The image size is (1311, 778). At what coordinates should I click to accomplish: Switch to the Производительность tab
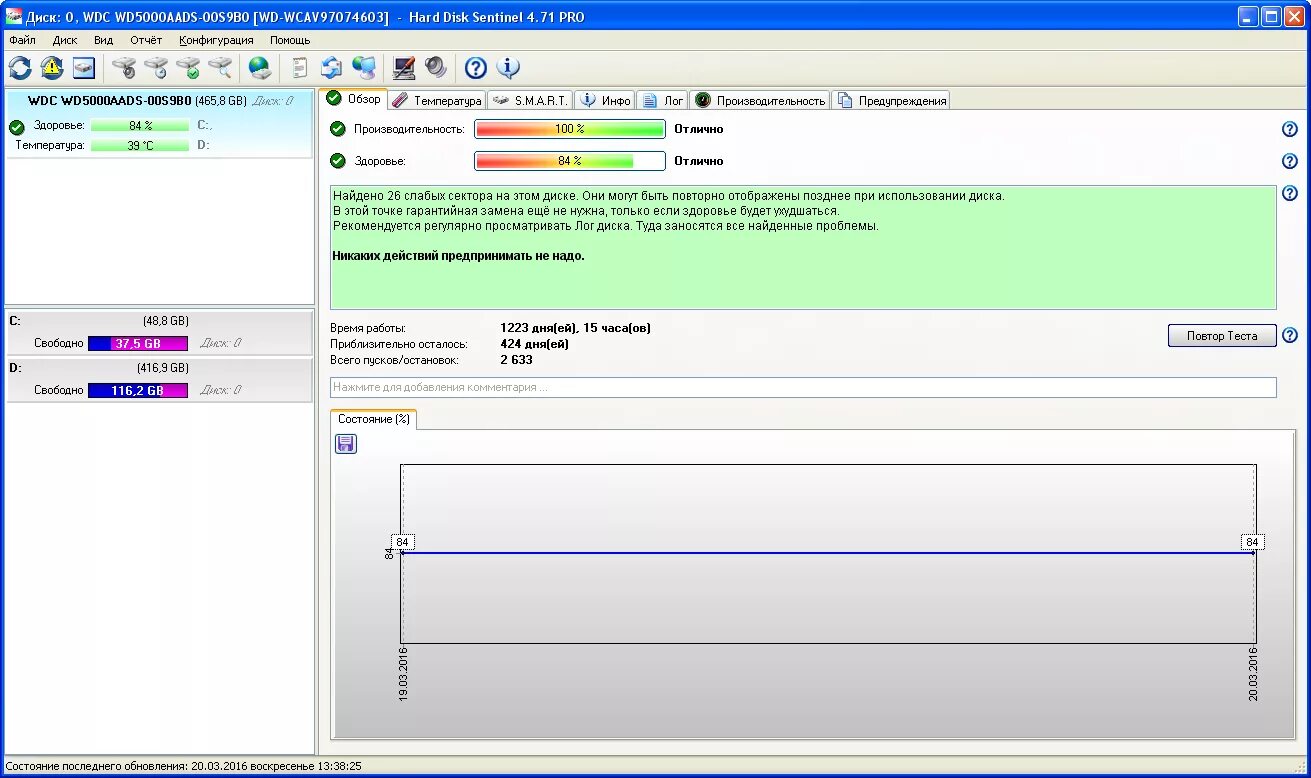point(760,100)
